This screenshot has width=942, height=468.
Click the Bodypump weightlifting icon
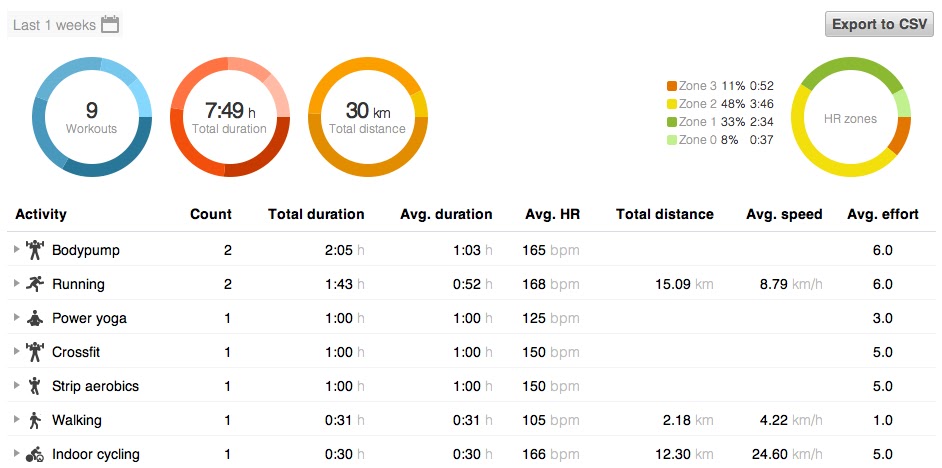coord(35,250)
